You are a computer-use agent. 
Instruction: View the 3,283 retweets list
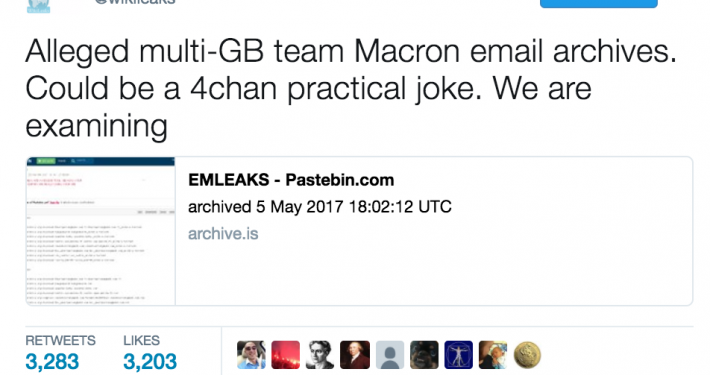click(52, 362)
